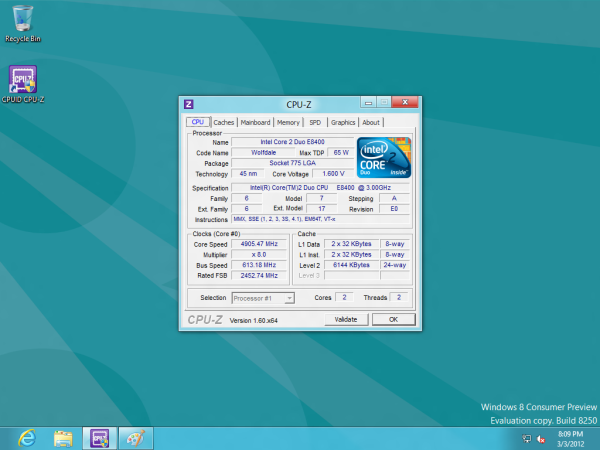Open the About tab
This screenshot has height=450, width=600.
pos(371,122)
